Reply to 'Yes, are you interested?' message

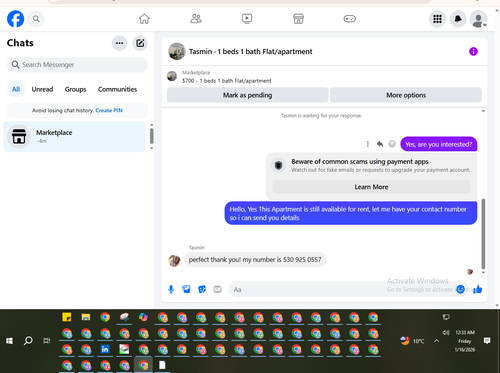(x=380, y=144)
